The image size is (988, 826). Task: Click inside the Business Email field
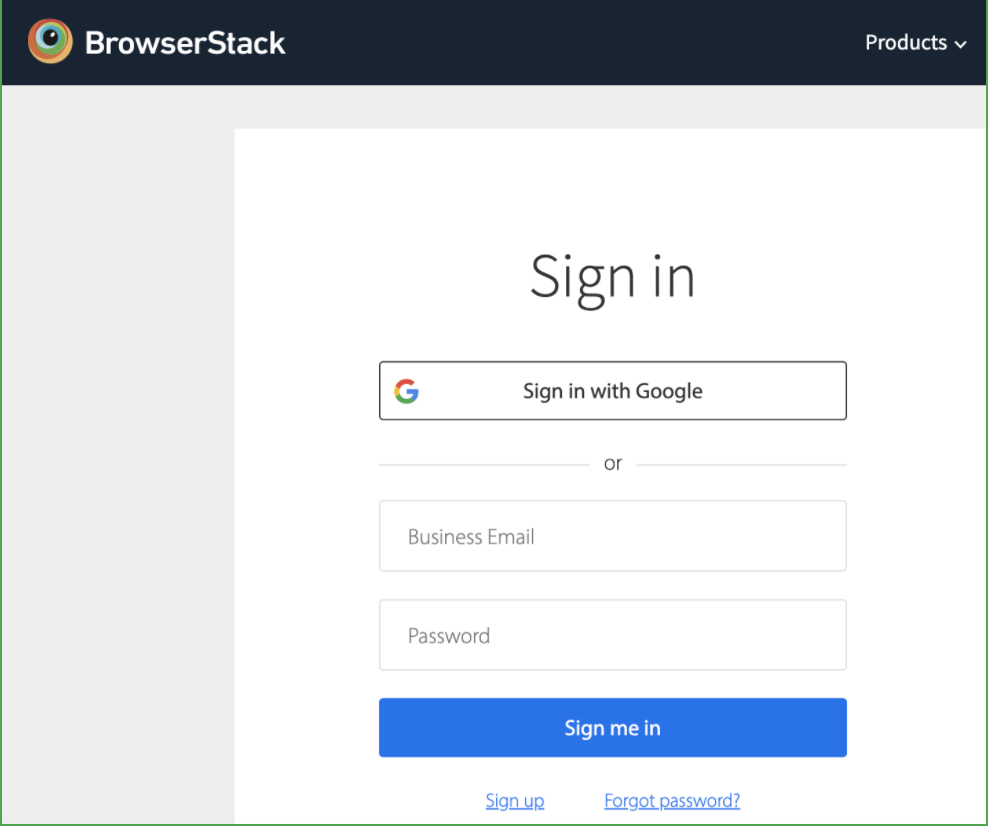pos(612,536)
